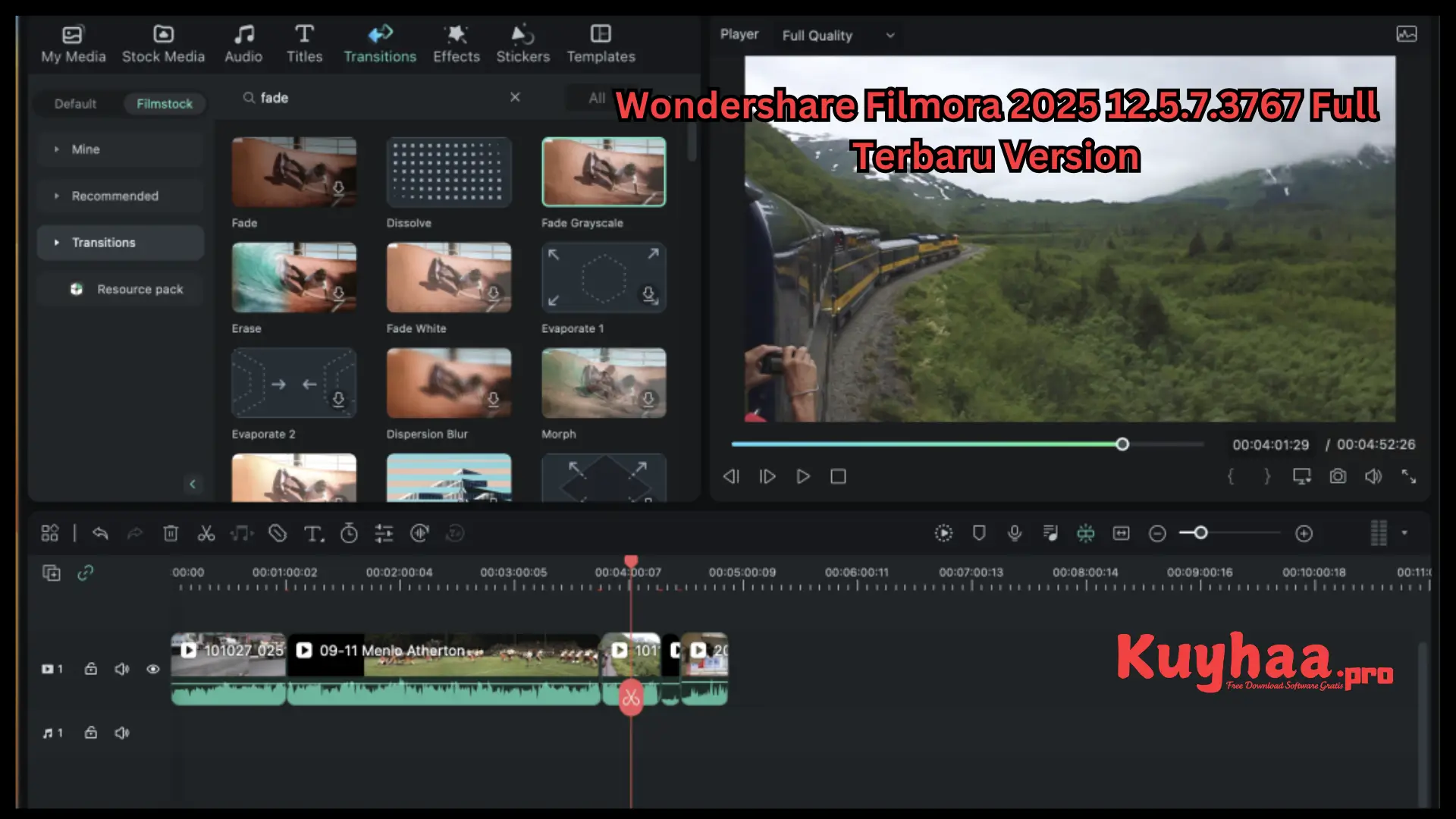
Task: Step forward one frame
Action: [767, 476]
